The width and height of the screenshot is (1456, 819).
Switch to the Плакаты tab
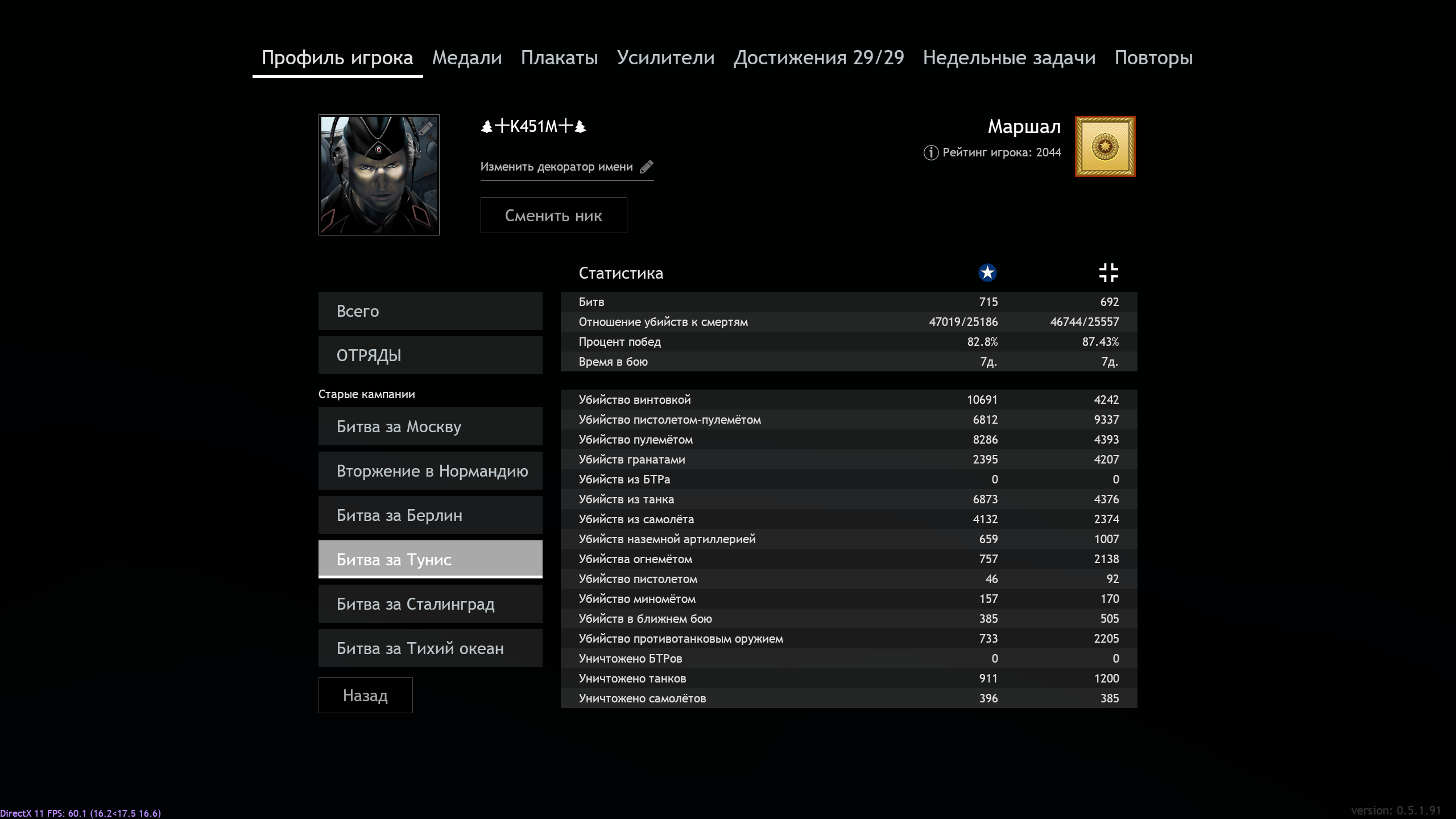(559, 57)
